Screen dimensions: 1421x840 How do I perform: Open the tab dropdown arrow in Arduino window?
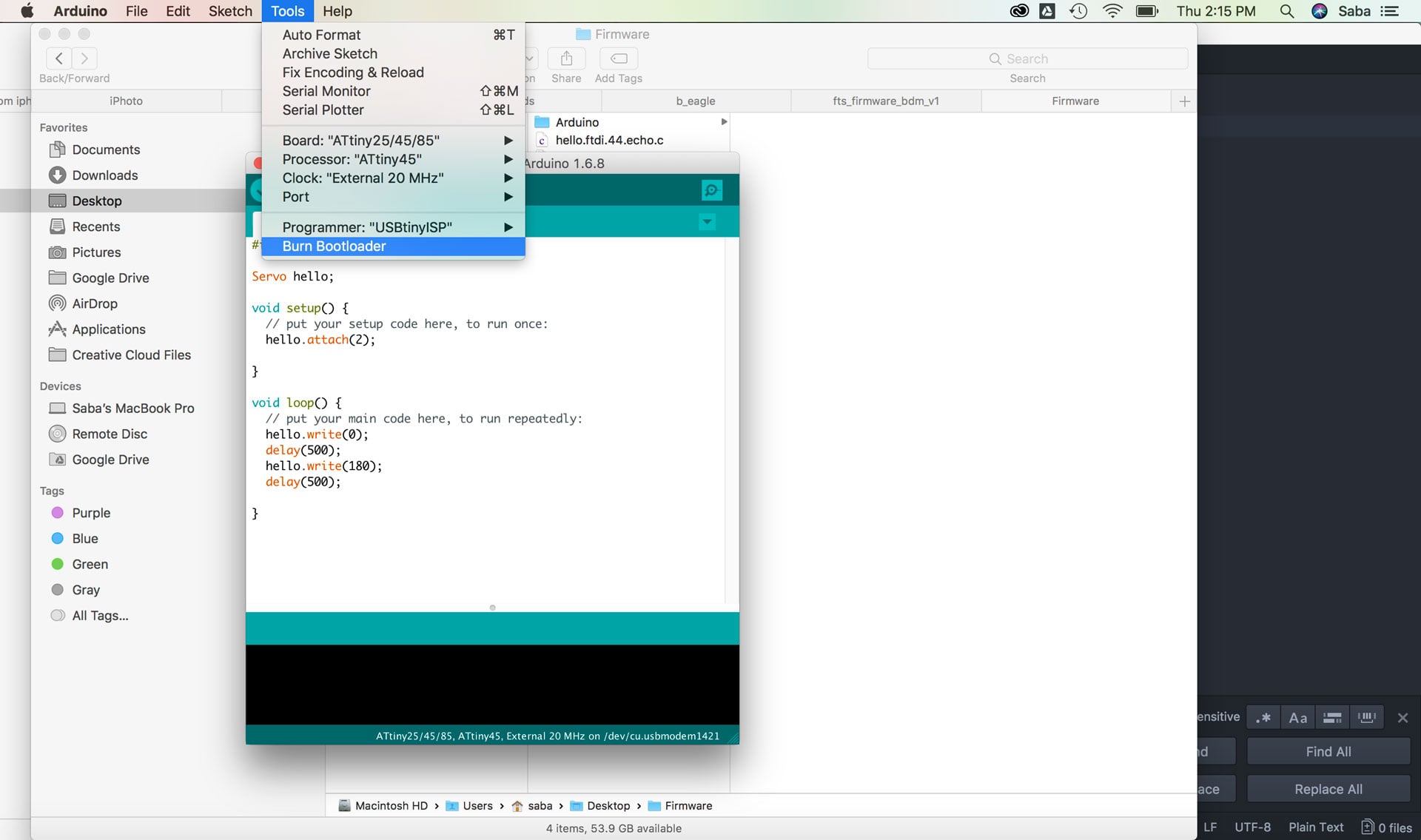(708, 221)
